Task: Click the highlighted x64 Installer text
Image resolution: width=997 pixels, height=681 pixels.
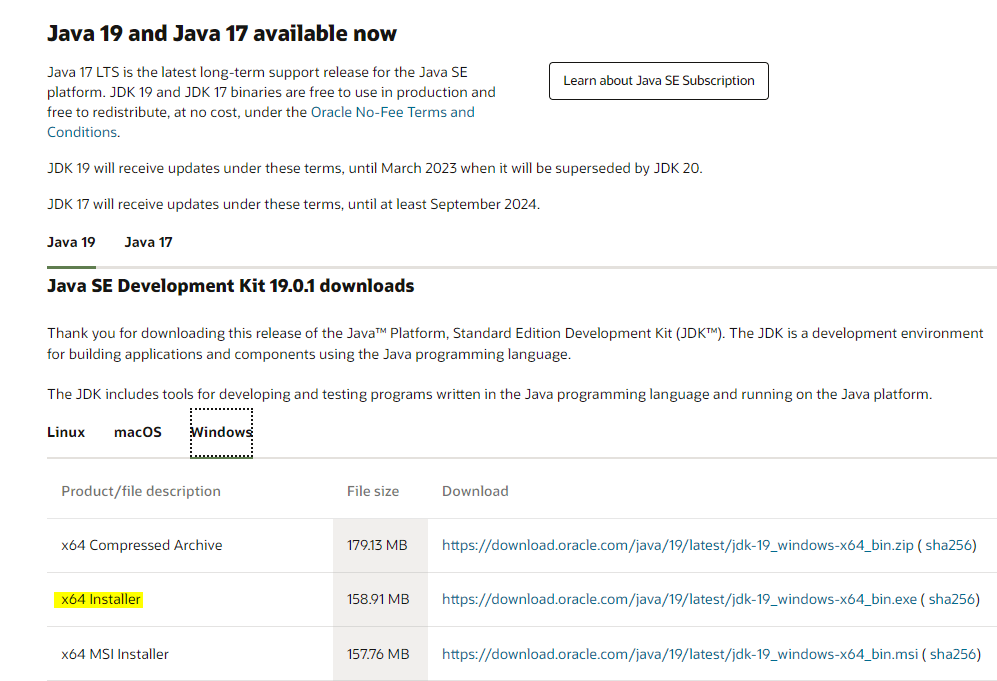Action: click(x=100, y=600)
